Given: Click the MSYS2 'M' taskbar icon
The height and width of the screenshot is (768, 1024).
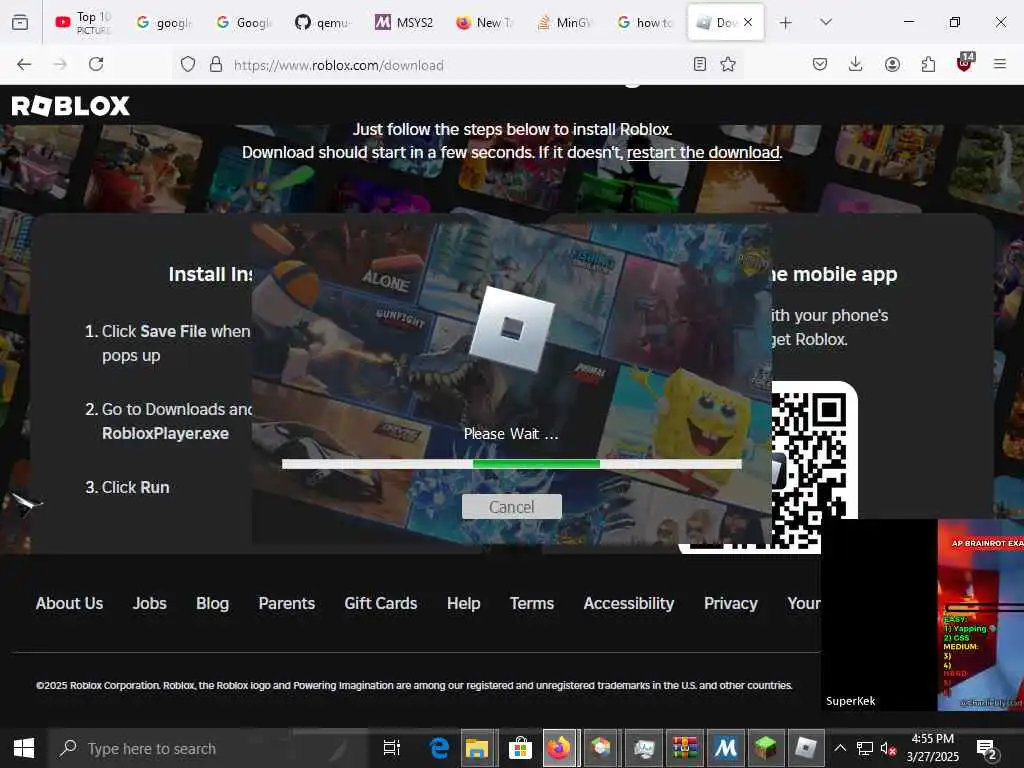Looking at the screenshot, I should (x=725, y=748).
